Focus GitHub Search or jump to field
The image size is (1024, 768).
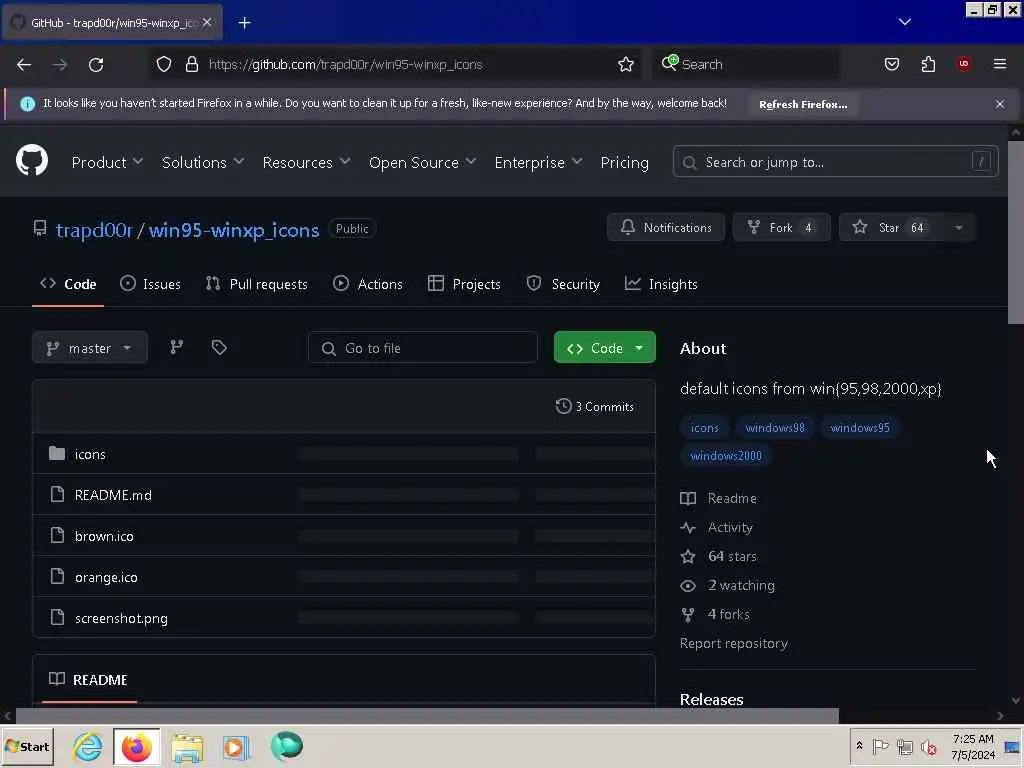835,162
